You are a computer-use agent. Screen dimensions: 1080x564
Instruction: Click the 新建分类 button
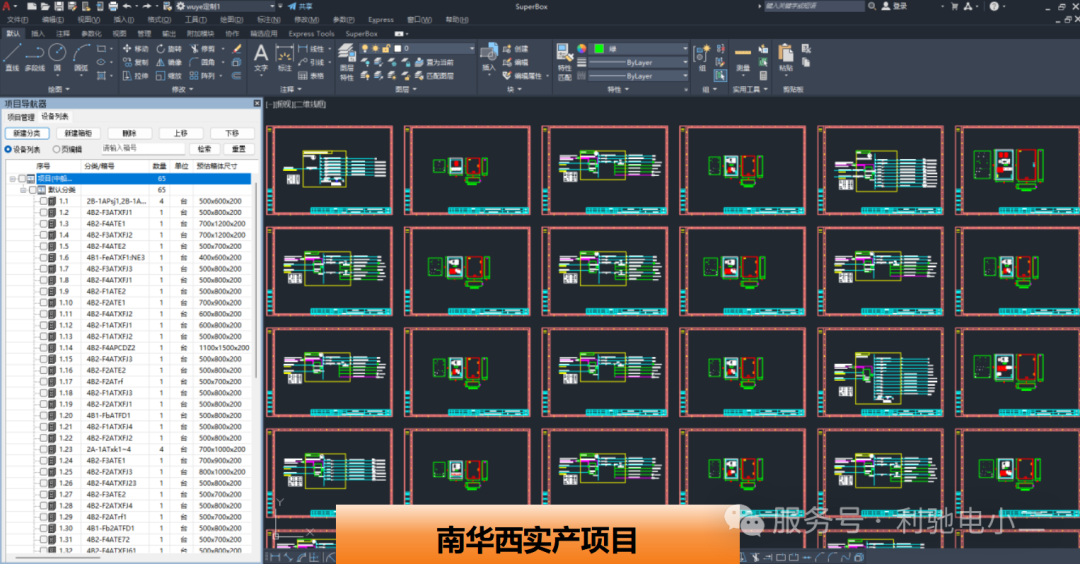click(x=27, y=133)
